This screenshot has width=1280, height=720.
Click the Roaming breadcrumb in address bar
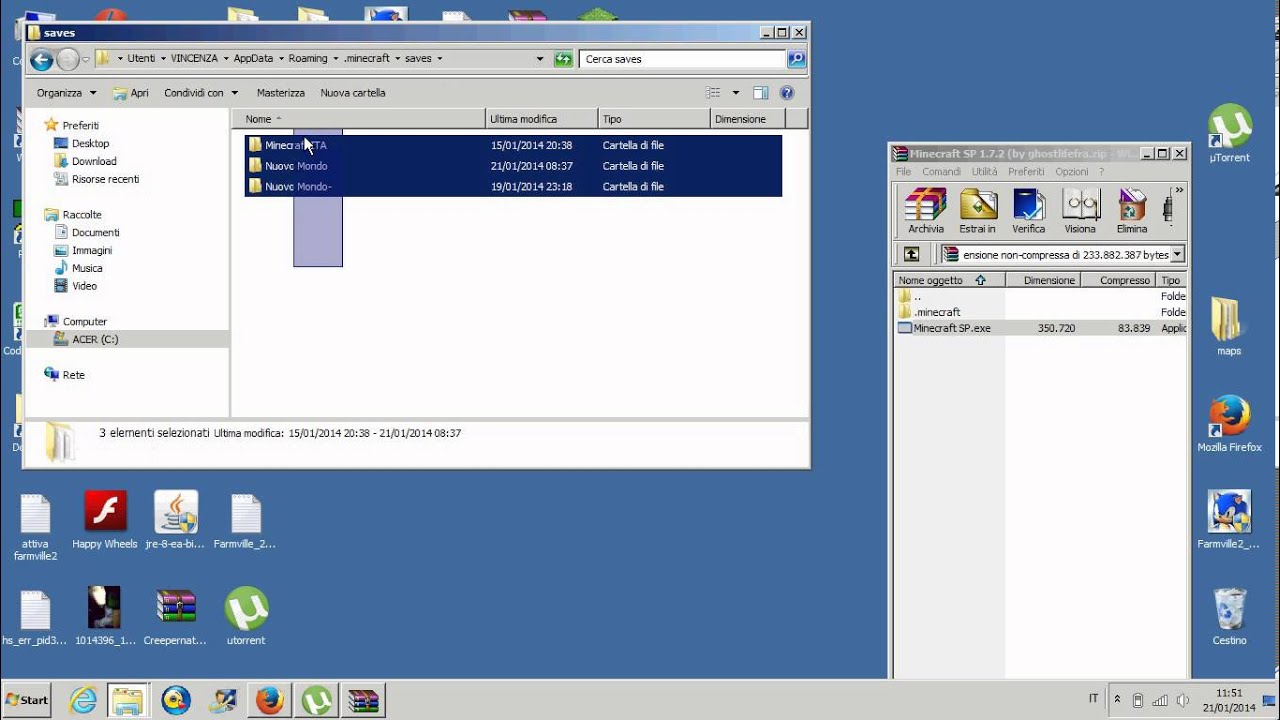click(308, 59)
